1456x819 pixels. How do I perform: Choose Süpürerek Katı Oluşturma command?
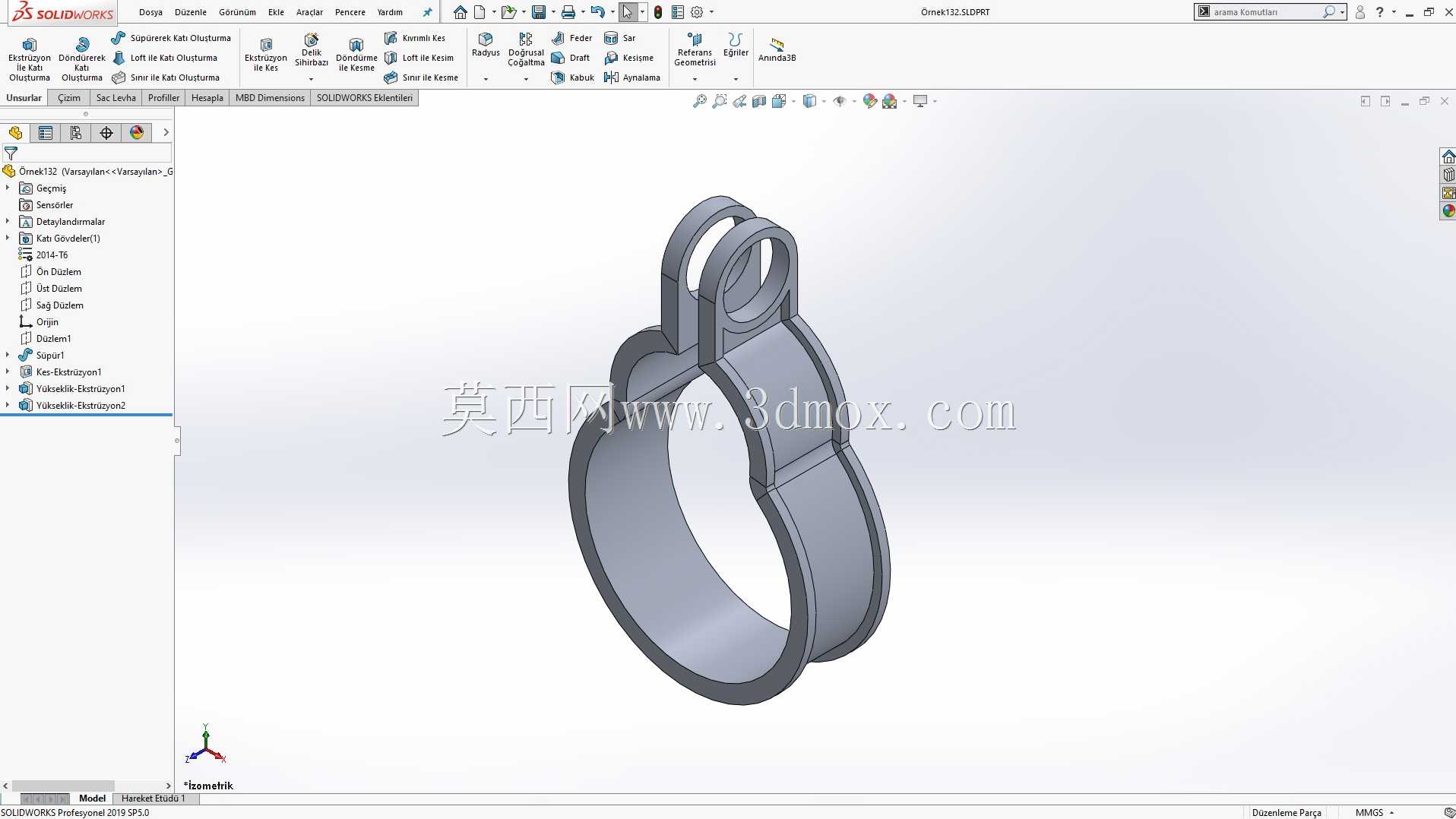[171, 38]
